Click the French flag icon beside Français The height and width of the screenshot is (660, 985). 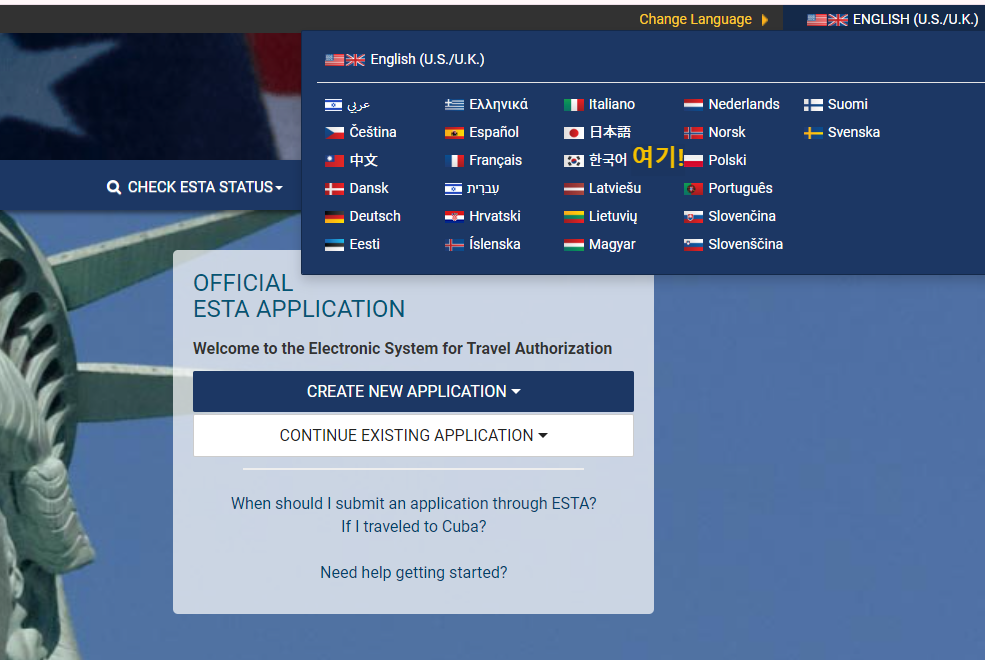tap(454, 161)
